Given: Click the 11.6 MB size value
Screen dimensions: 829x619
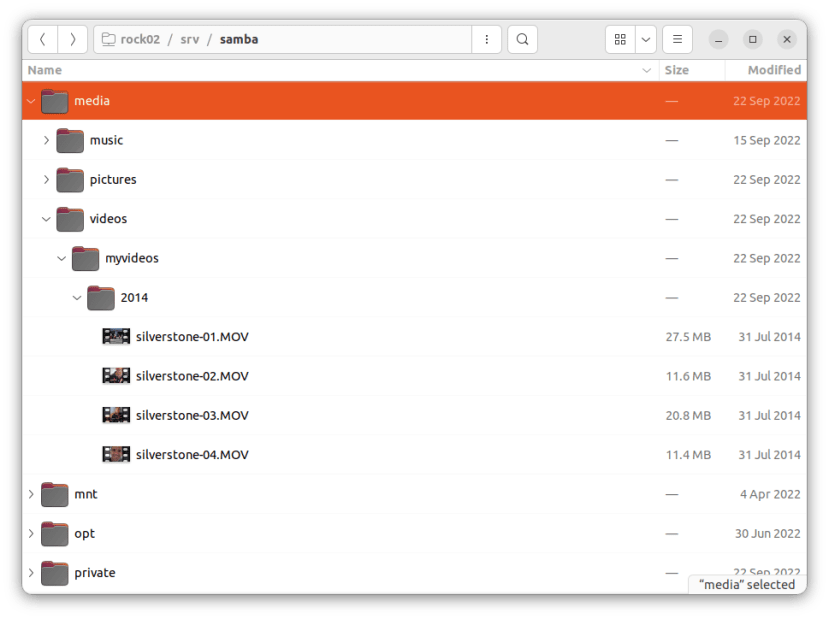Looking at the screenshot, I should [x=688, y=376].
